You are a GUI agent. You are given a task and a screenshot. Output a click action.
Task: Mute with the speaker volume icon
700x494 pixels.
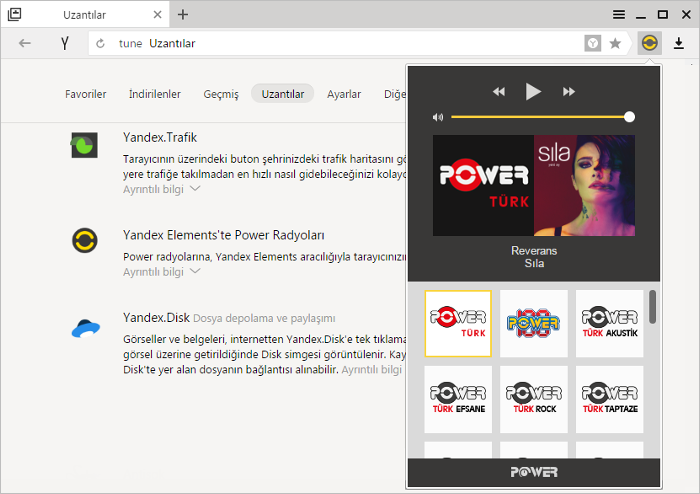pos(438,117)
